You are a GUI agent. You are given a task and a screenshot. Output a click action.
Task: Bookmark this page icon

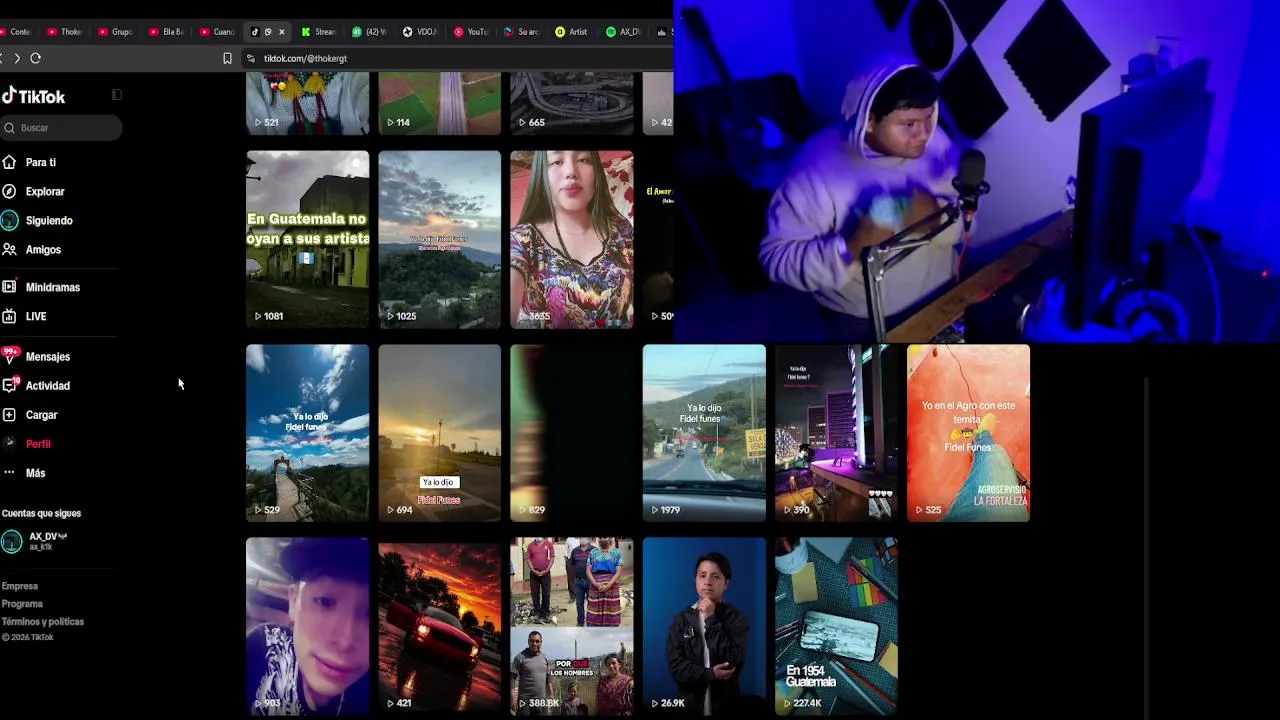pyautogui.click(x=227, y=58)
